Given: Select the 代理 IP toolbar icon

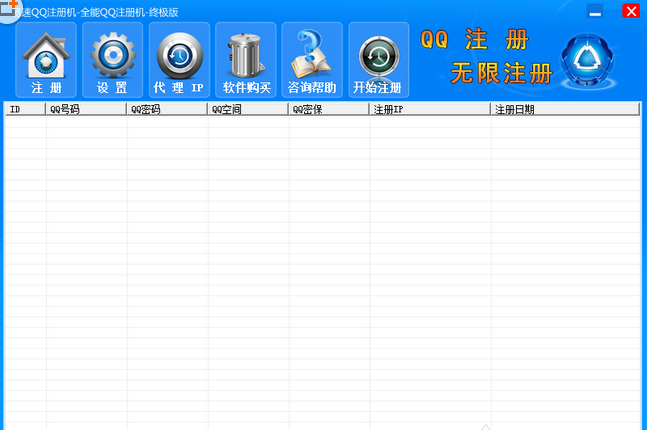Looking at the screenshot, I should 178,56.
